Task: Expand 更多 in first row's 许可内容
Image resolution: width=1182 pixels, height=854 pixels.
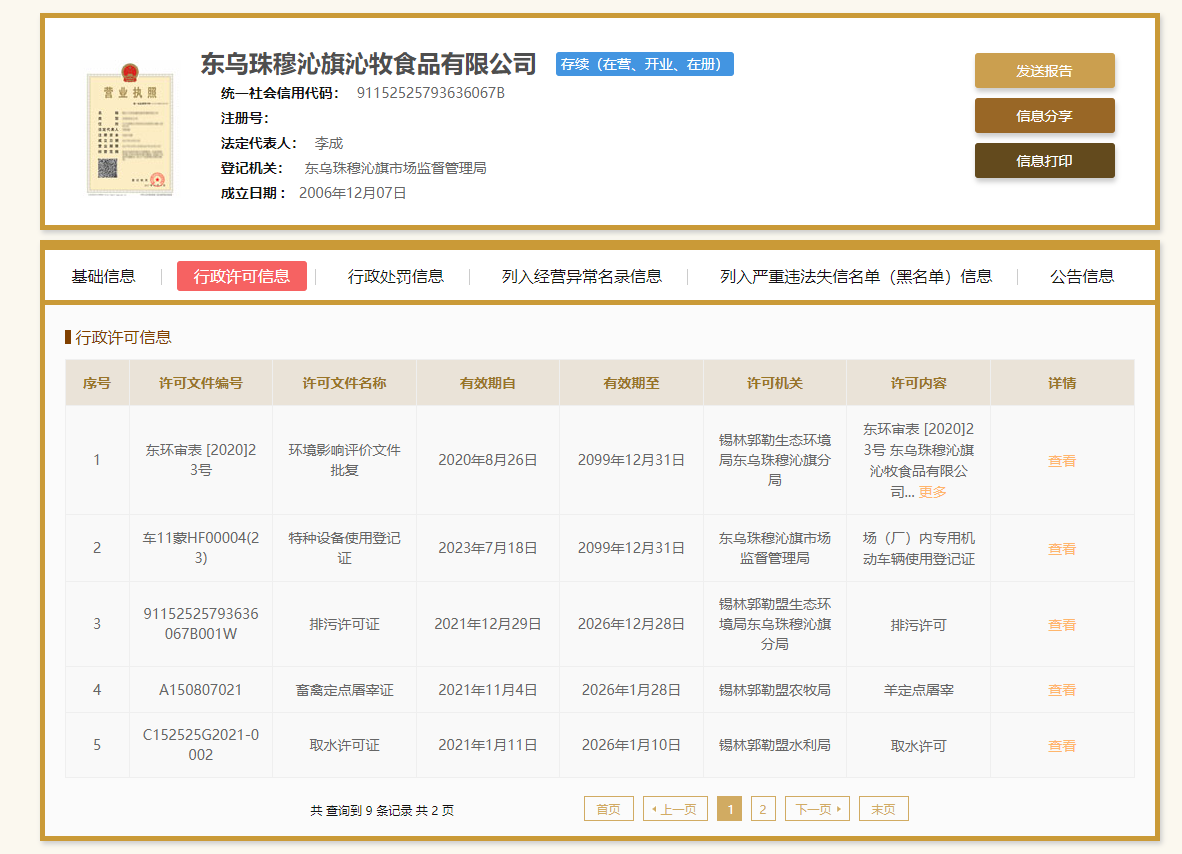Action: [932, 492]
